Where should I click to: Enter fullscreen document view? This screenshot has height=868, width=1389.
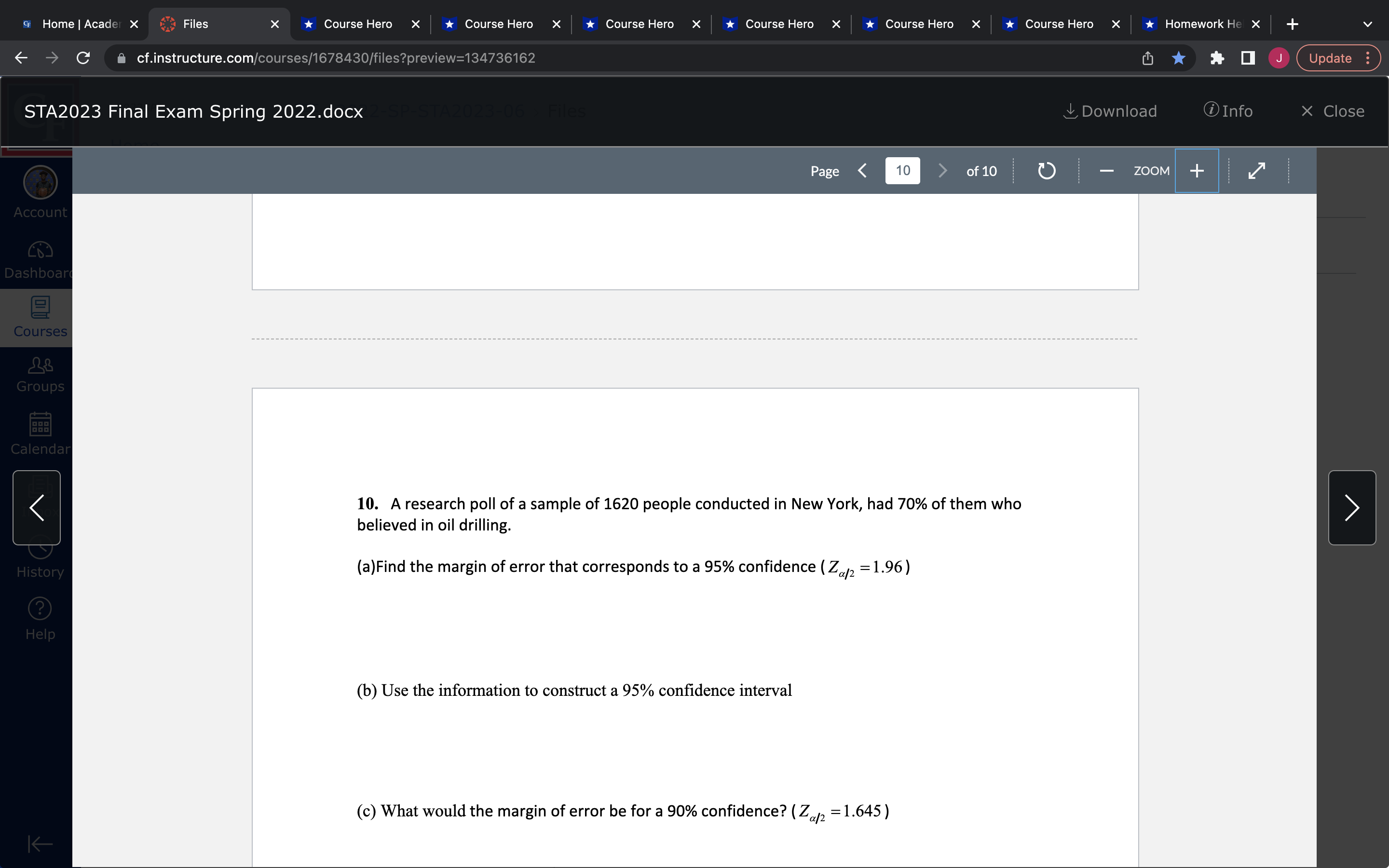(x=1257, y=171)
